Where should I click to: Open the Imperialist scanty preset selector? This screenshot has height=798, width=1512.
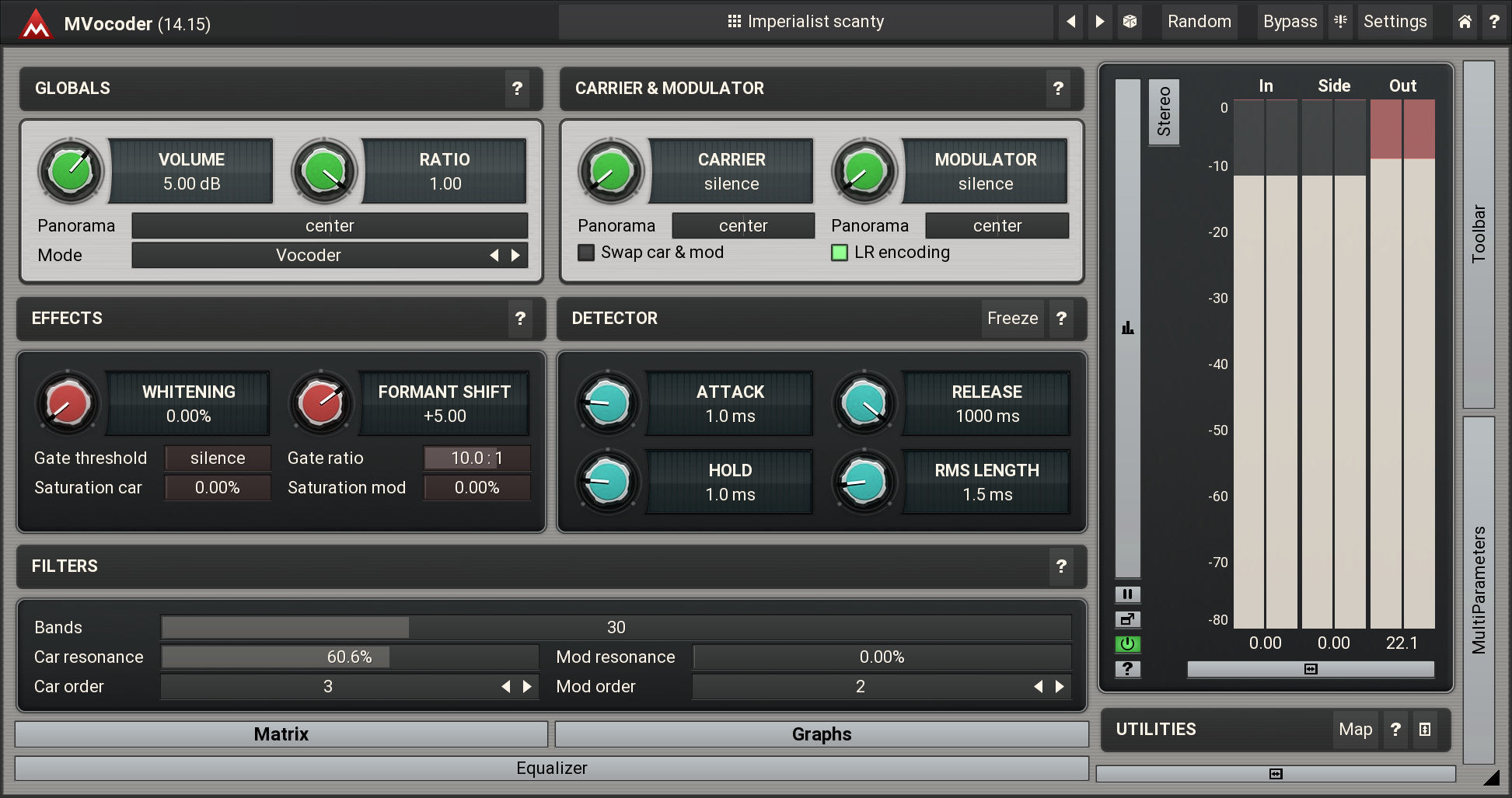pos(805,22)
